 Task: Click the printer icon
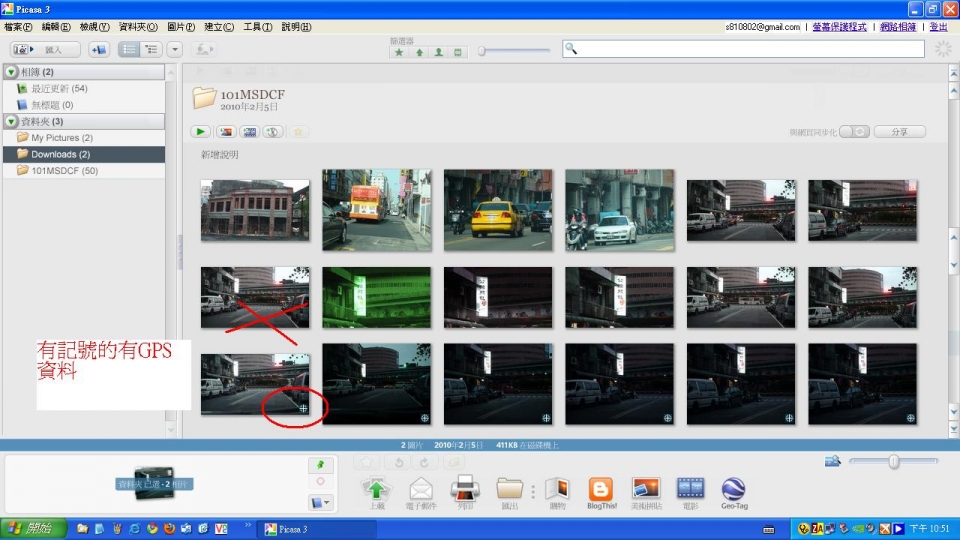[466, 489]
